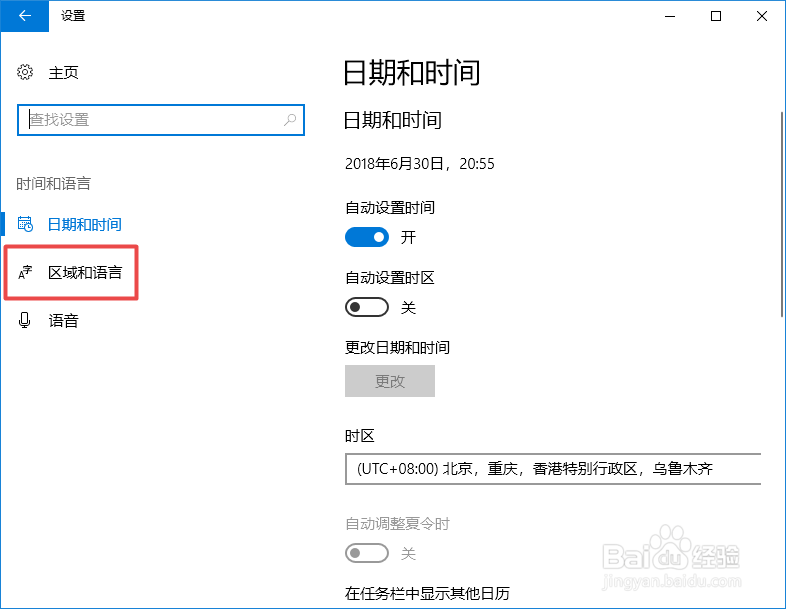Turn off 自动设置时间 toggle

click(x=366, y=237)
